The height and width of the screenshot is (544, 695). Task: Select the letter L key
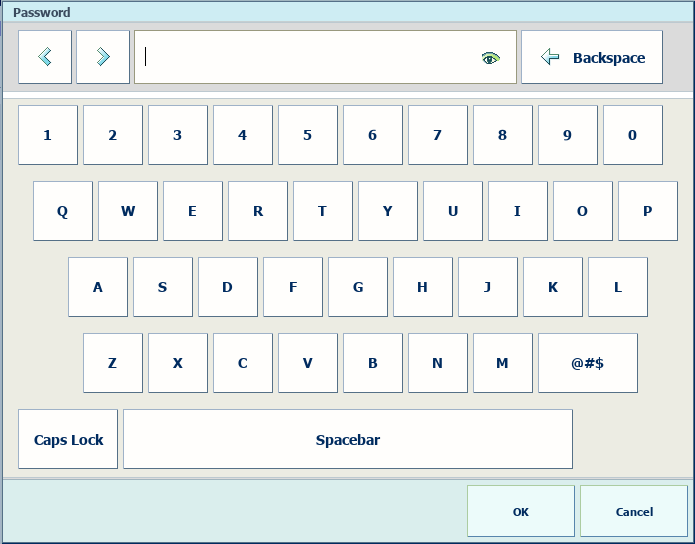618,287
